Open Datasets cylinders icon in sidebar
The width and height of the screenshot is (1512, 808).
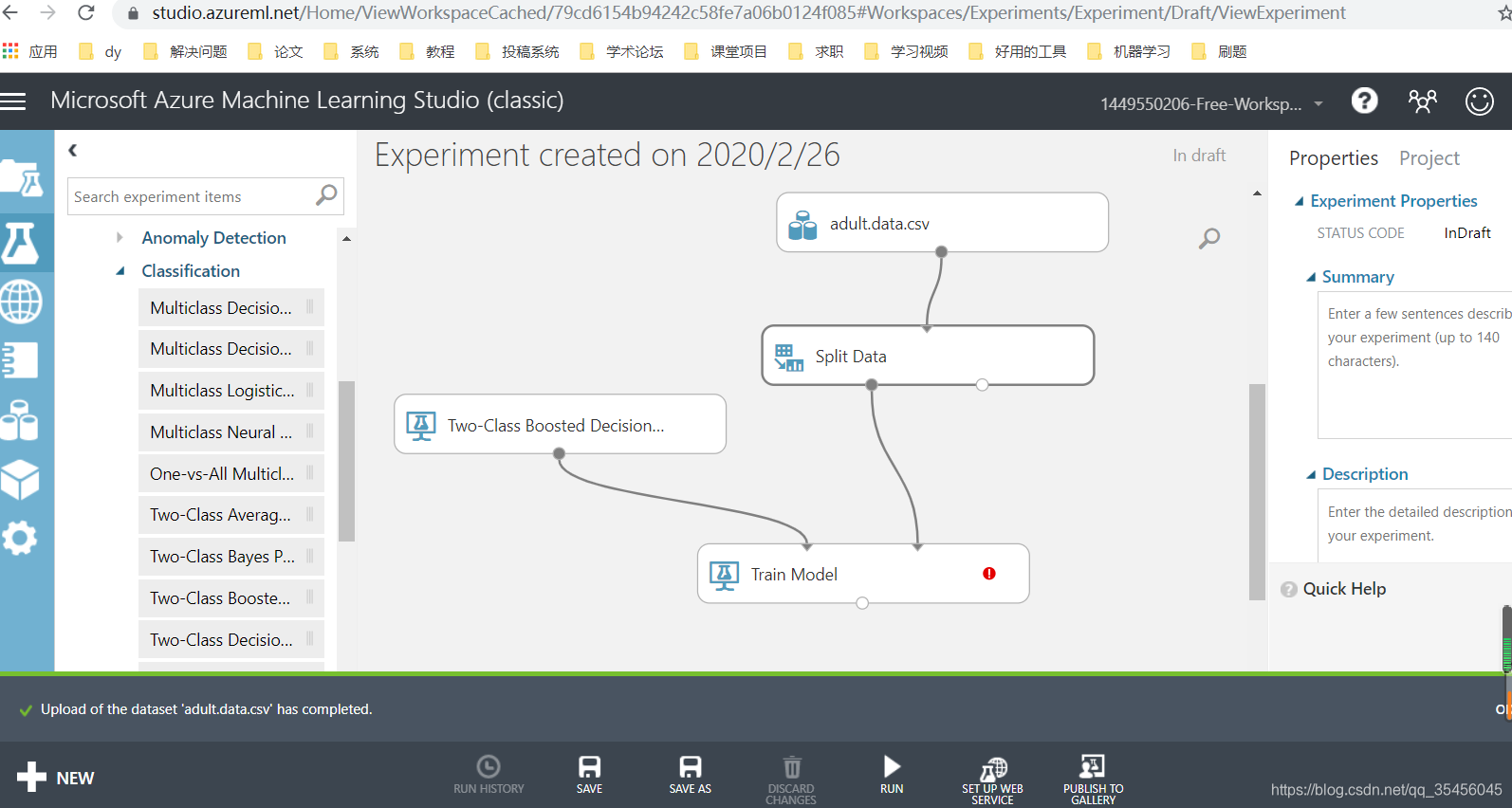click(x=21, y=420)
